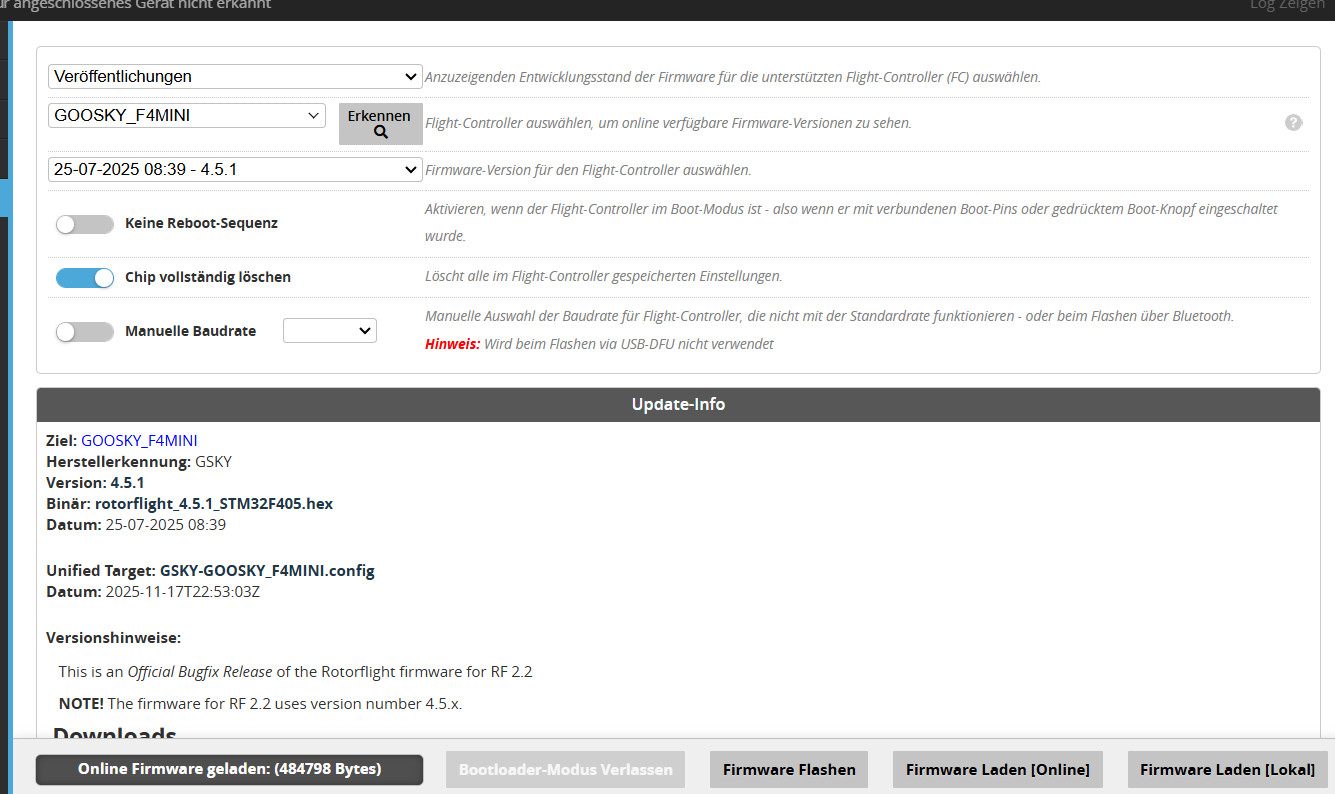Click the help question mark icon

point(1293,122)
